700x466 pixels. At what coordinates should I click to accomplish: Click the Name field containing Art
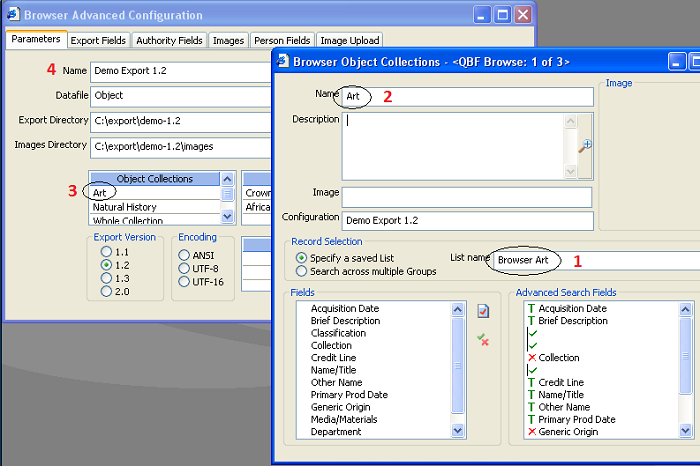(x=467, y=96)
